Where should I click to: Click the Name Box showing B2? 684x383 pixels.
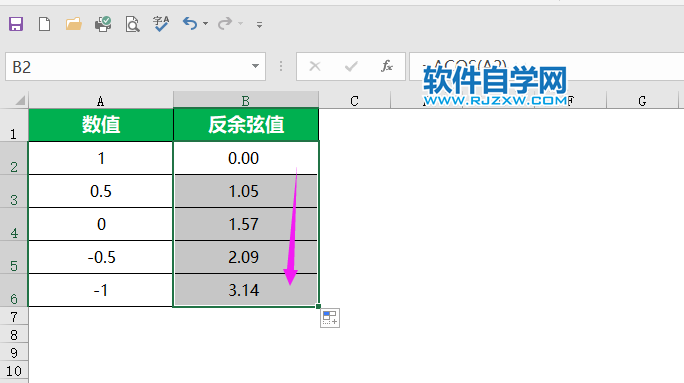(x=127, y=67)
